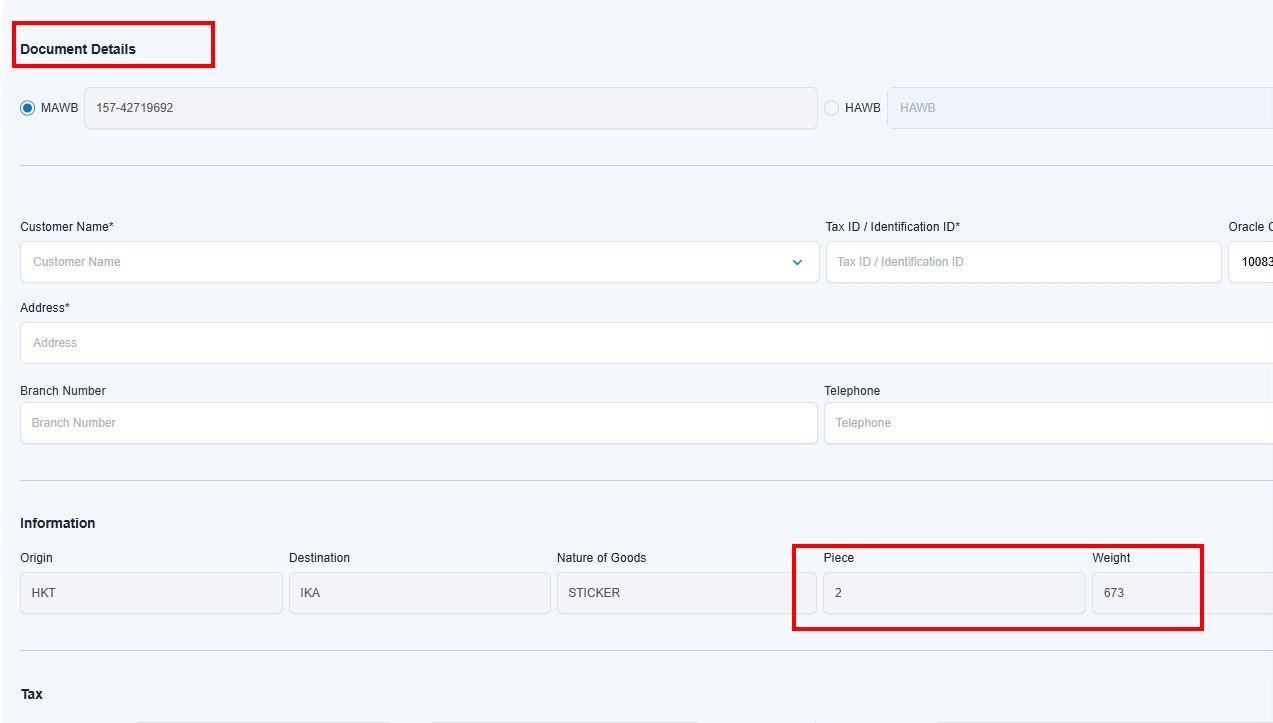Viewport: 1273px width, 723px height.
Task: Focus the Telephone input field
Action: 1045,423
